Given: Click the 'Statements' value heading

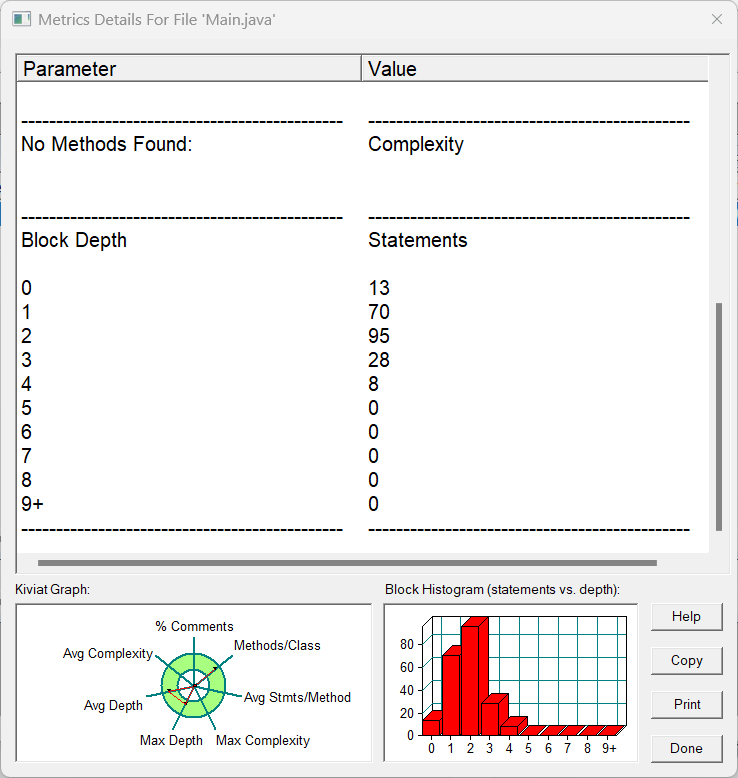Looking at the screenshot, I should (x=417, y=240).
